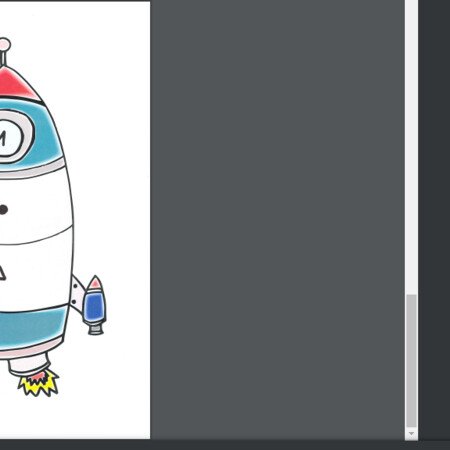
Task: Click the blank white page area below rocket
Action: coord(75,417)
